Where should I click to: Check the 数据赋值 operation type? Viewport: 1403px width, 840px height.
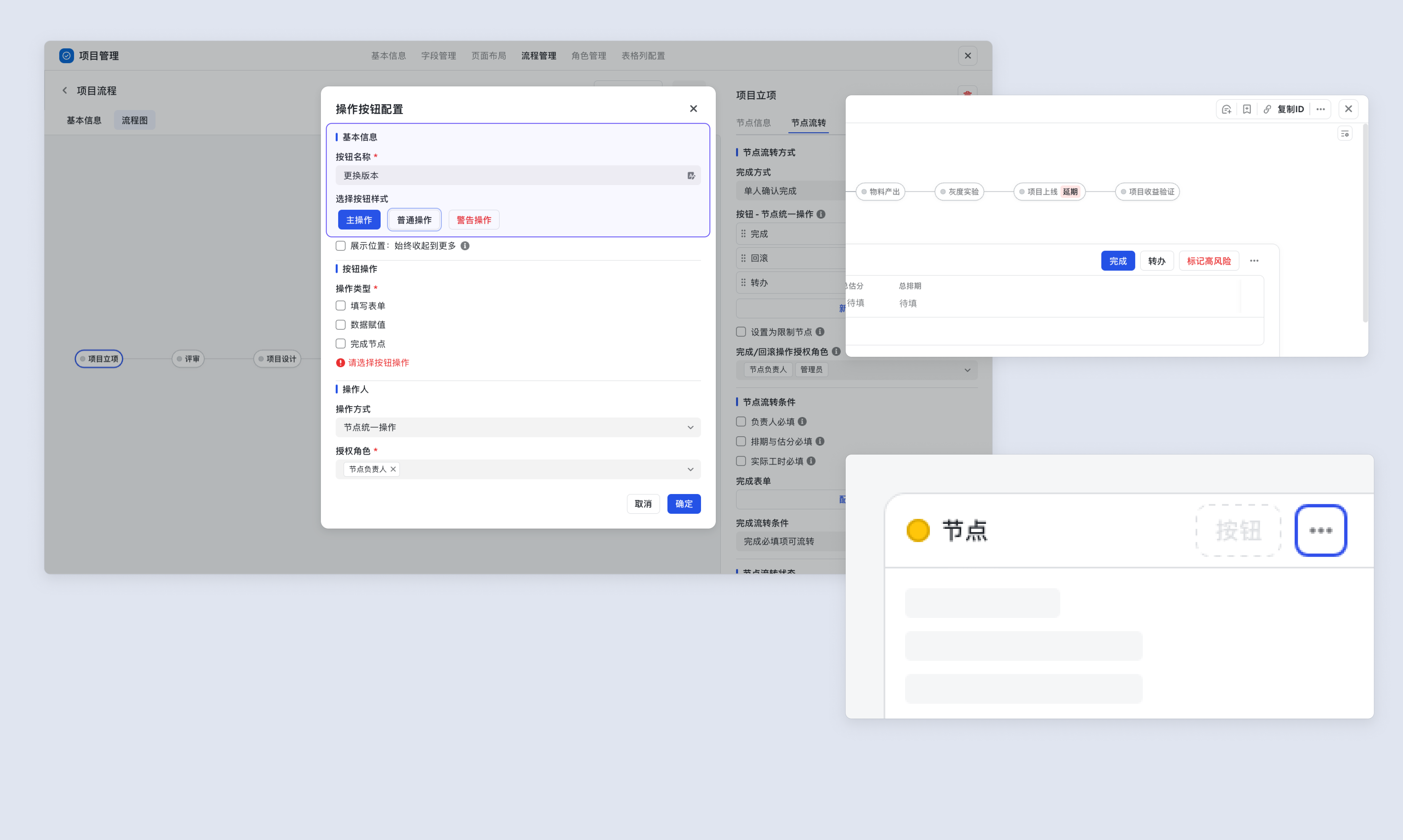tap(340, 325)
